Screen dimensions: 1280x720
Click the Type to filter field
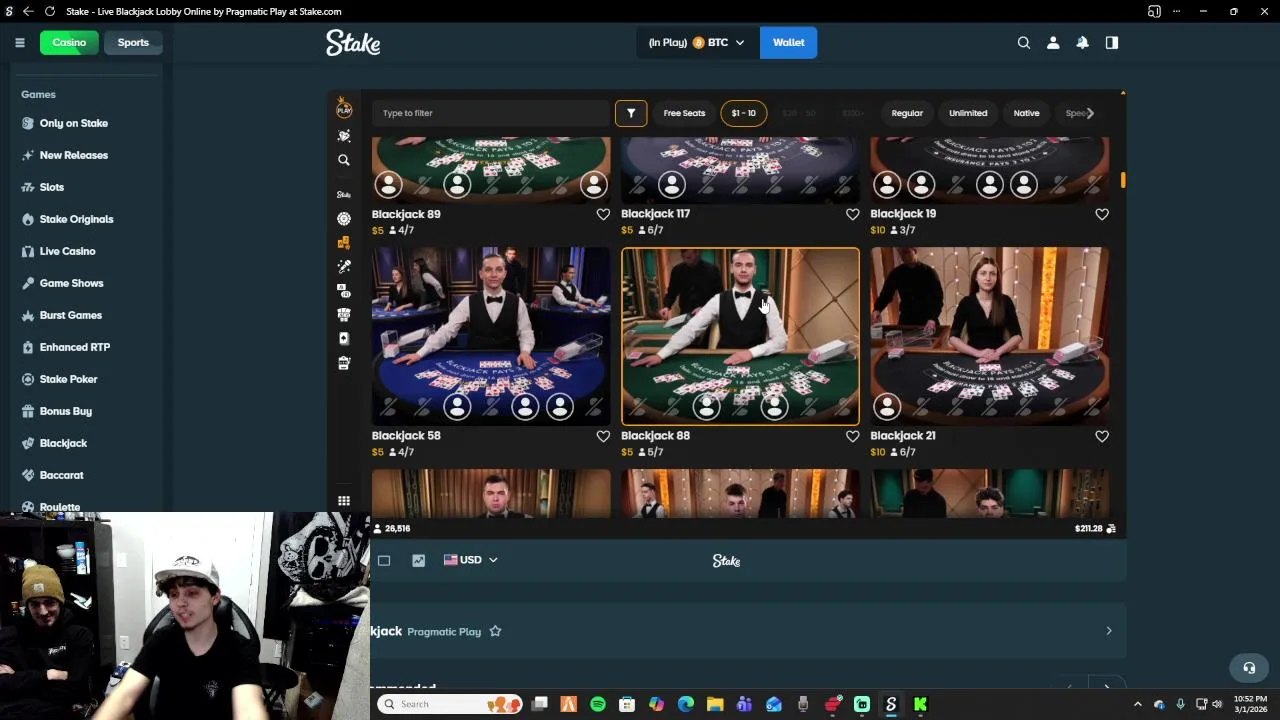(x=491, y=113)
